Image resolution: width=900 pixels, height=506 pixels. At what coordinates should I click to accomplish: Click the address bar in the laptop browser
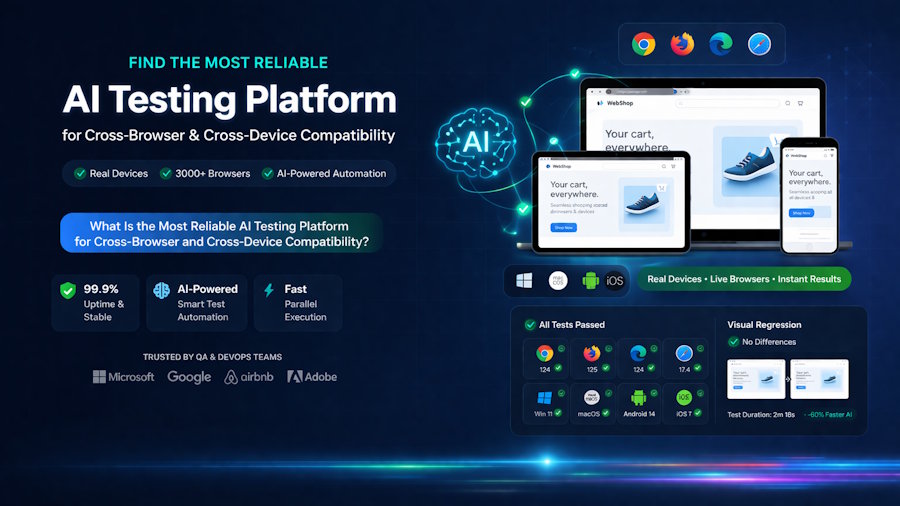point(643,91)
